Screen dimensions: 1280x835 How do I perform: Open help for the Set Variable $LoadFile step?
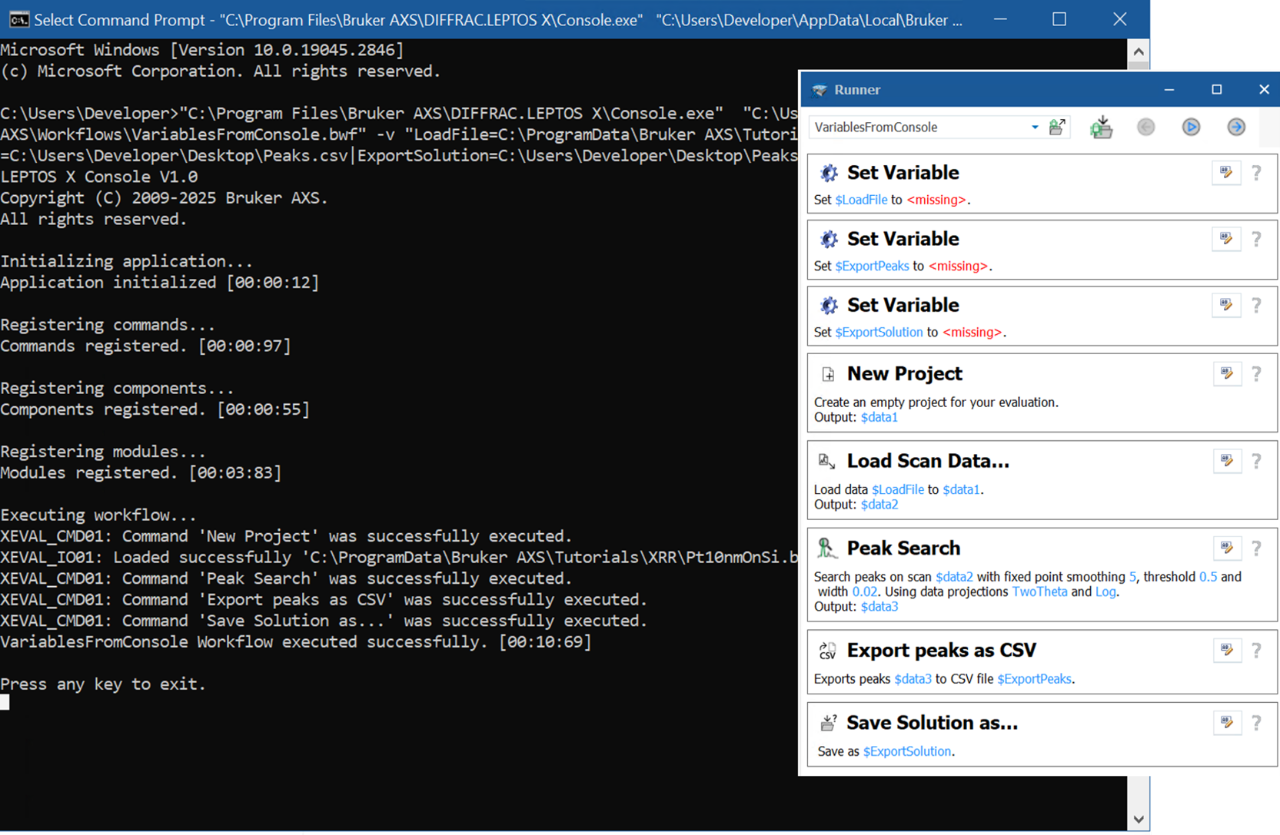1257,173
